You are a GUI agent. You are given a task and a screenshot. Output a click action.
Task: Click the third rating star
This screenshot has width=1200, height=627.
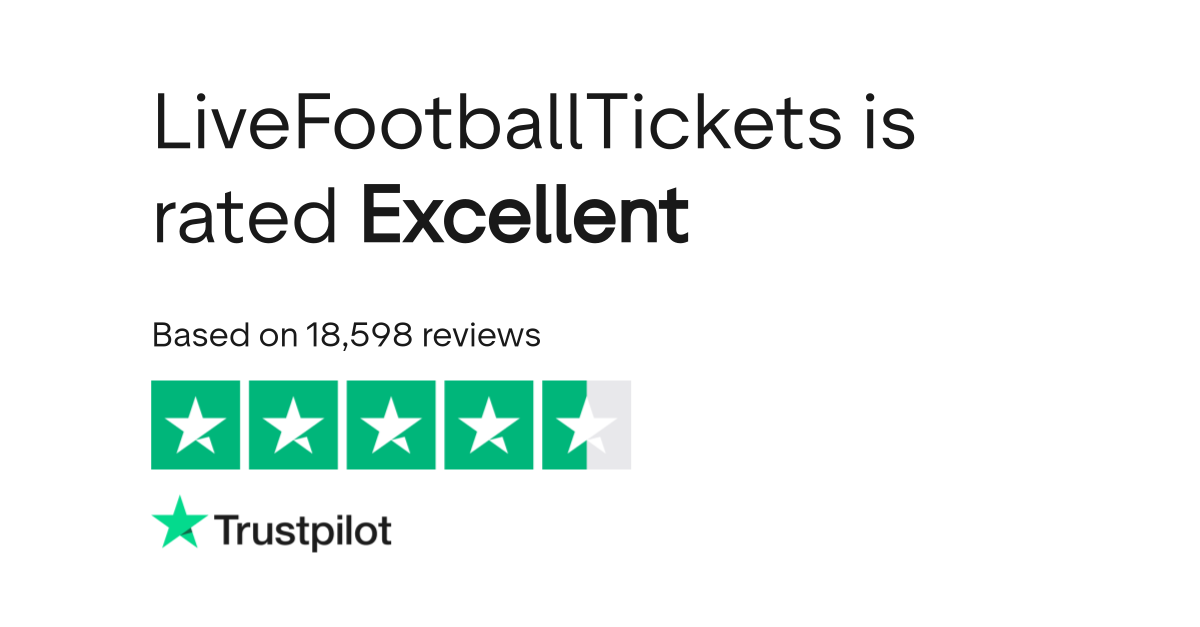(391, 425)
